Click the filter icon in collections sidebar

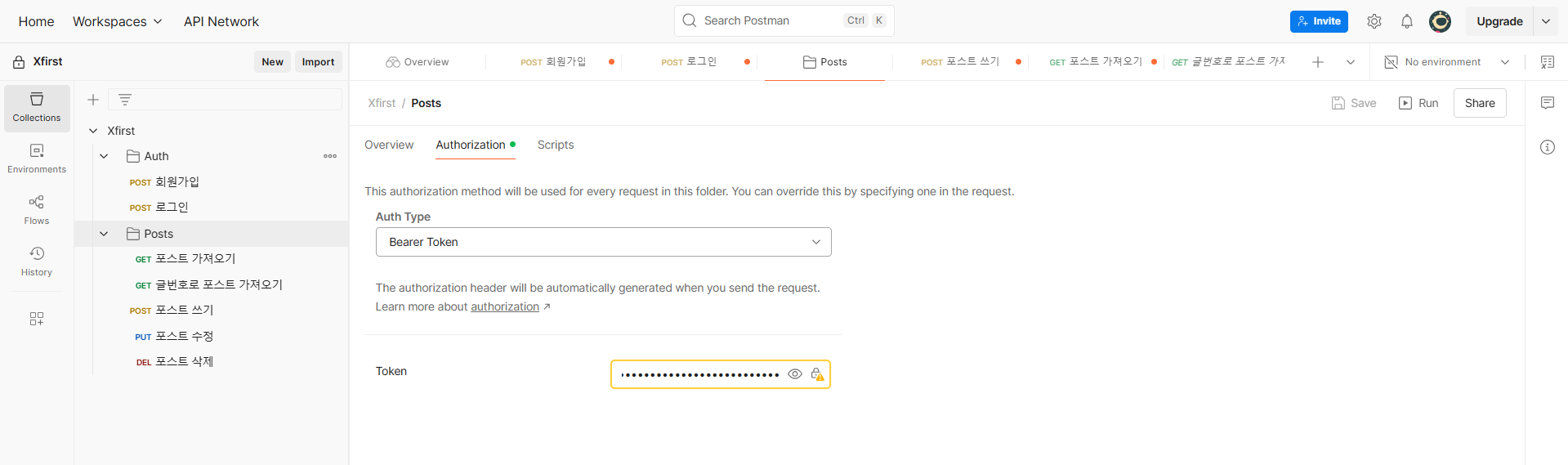(x=125, y=100)
